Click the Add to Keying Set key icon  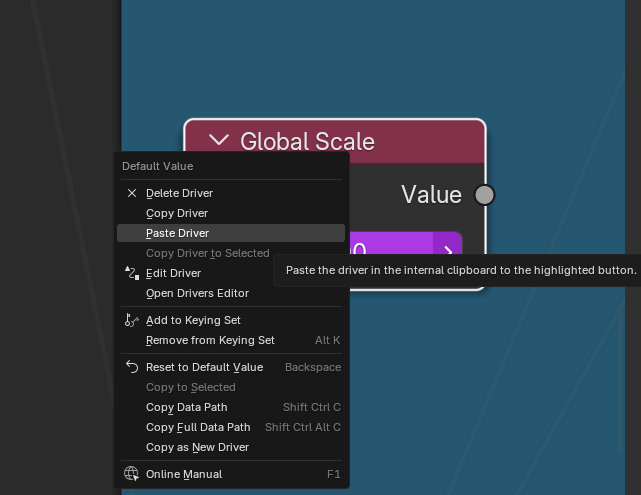132,320
